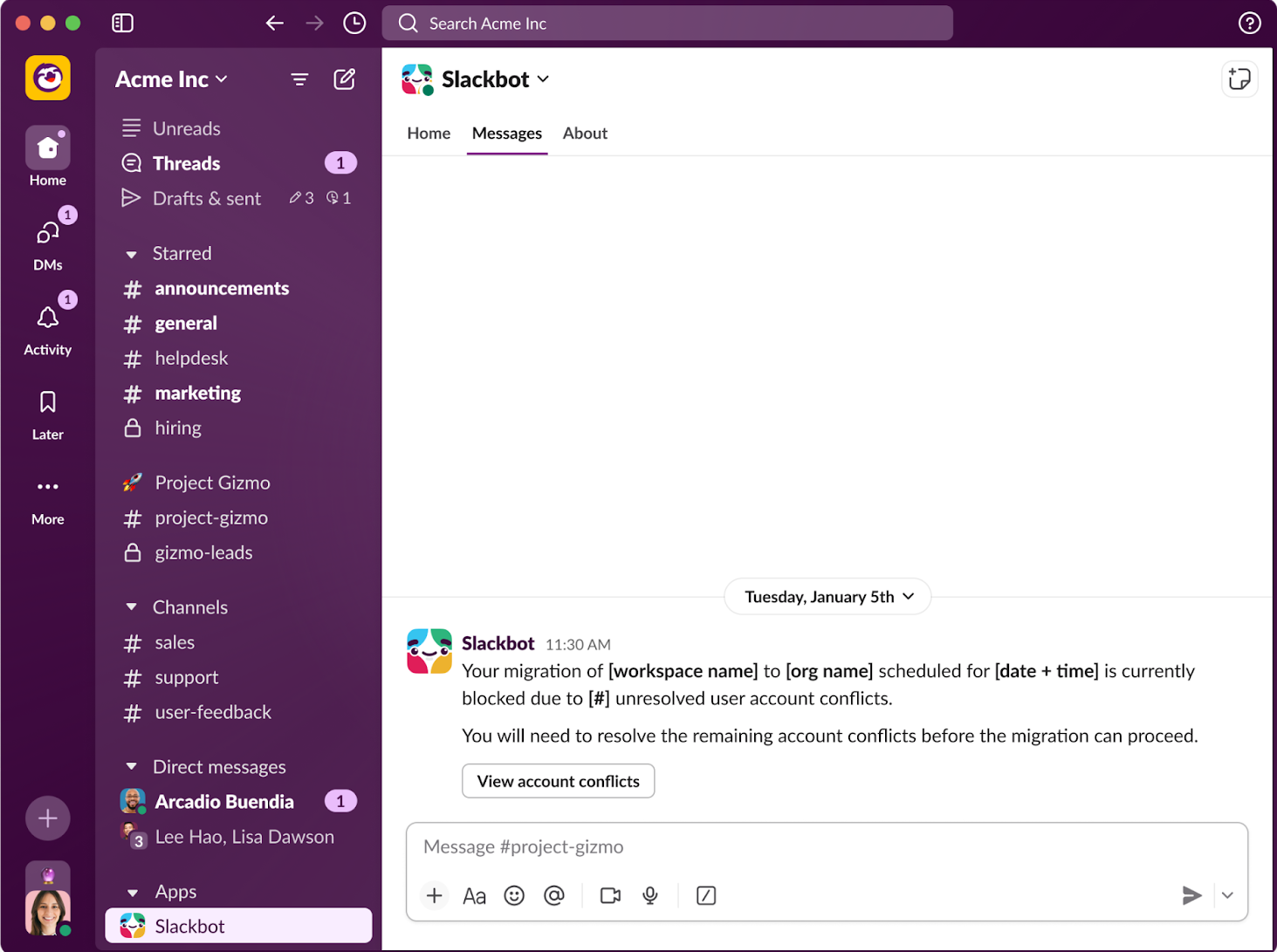
Task: Collapse the Channels section
Action: [x=132, y=607]
